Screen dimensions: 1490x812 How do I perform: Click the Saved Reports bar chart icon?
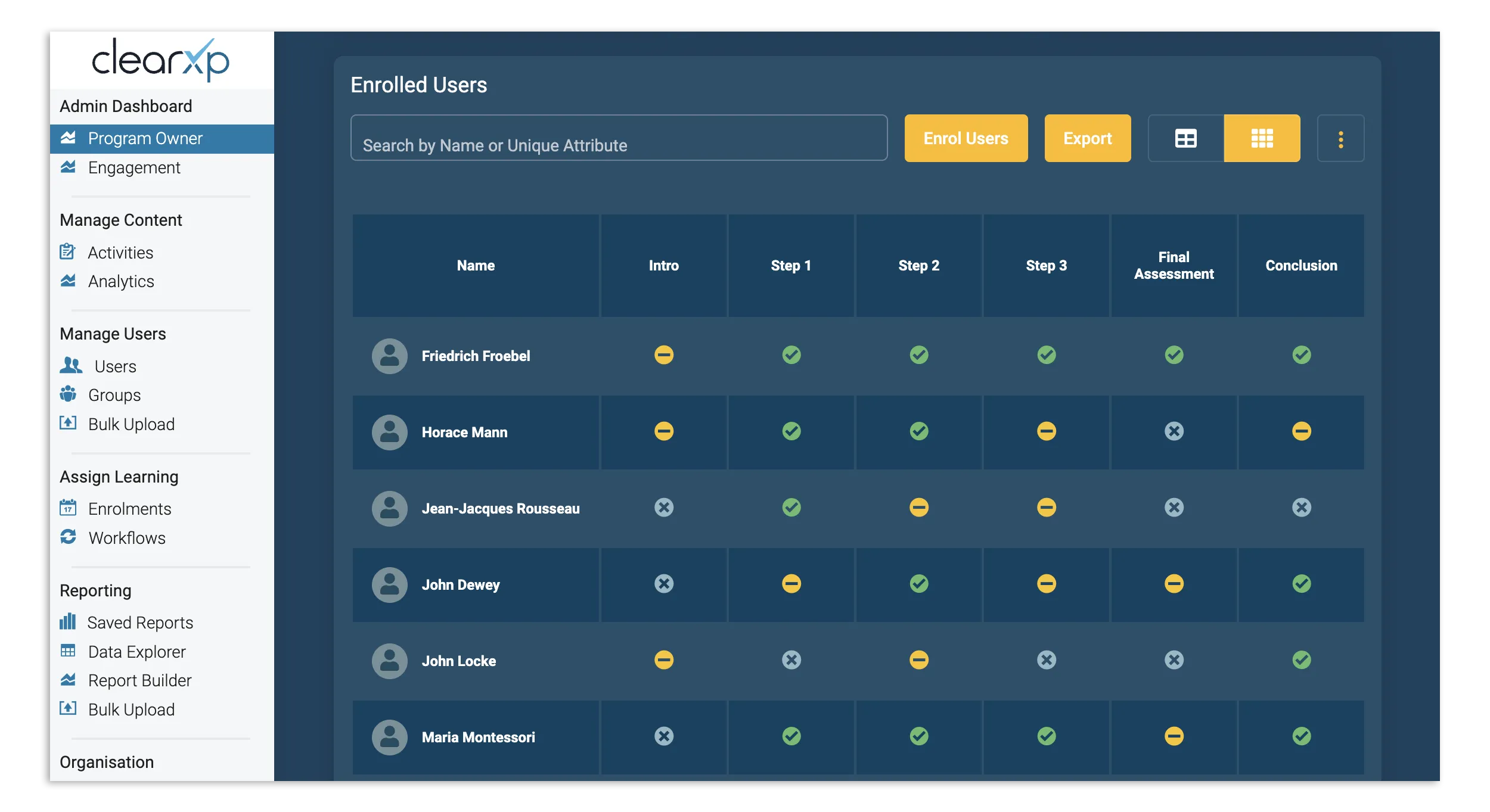[x=68, y=621]
